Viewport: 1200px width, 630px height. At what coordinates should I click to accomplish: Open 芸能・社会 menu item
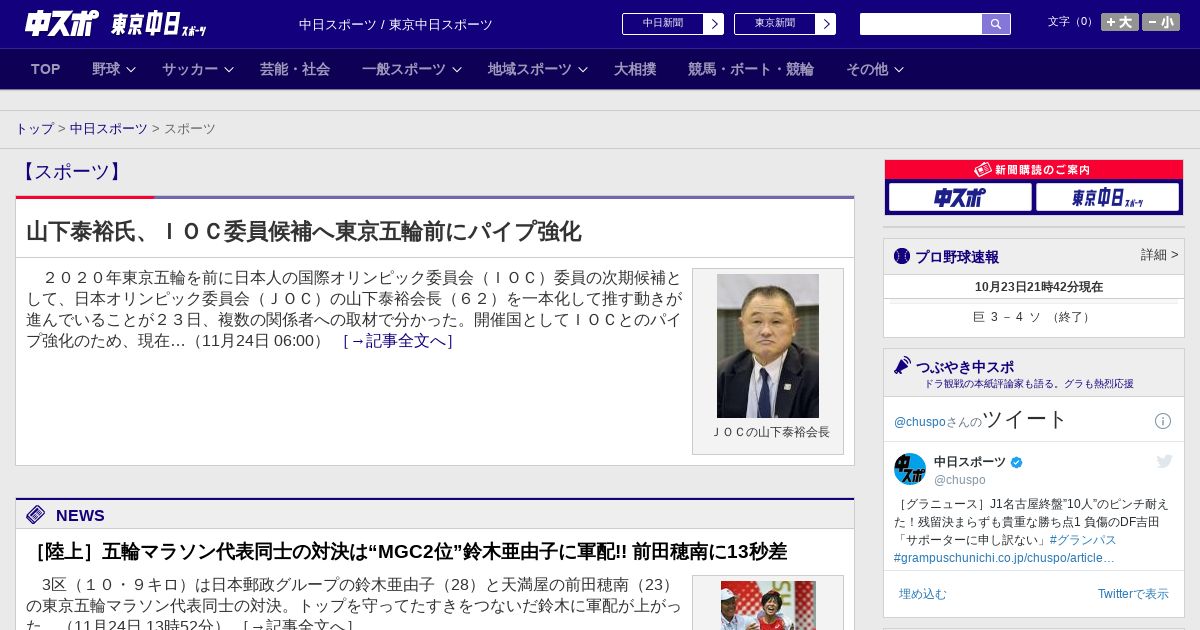(295, 69)
